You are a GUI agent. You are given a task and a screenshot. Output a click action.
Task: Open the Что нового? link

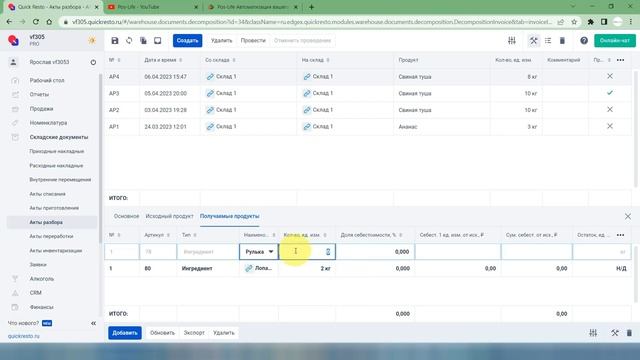point(23,323)
